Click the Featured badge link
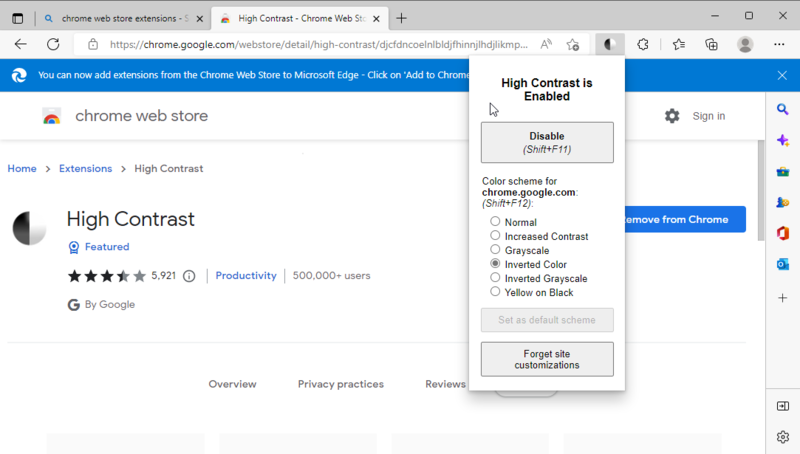The height and width of the screenshot is (454, 800). click(x=99, y=247)
